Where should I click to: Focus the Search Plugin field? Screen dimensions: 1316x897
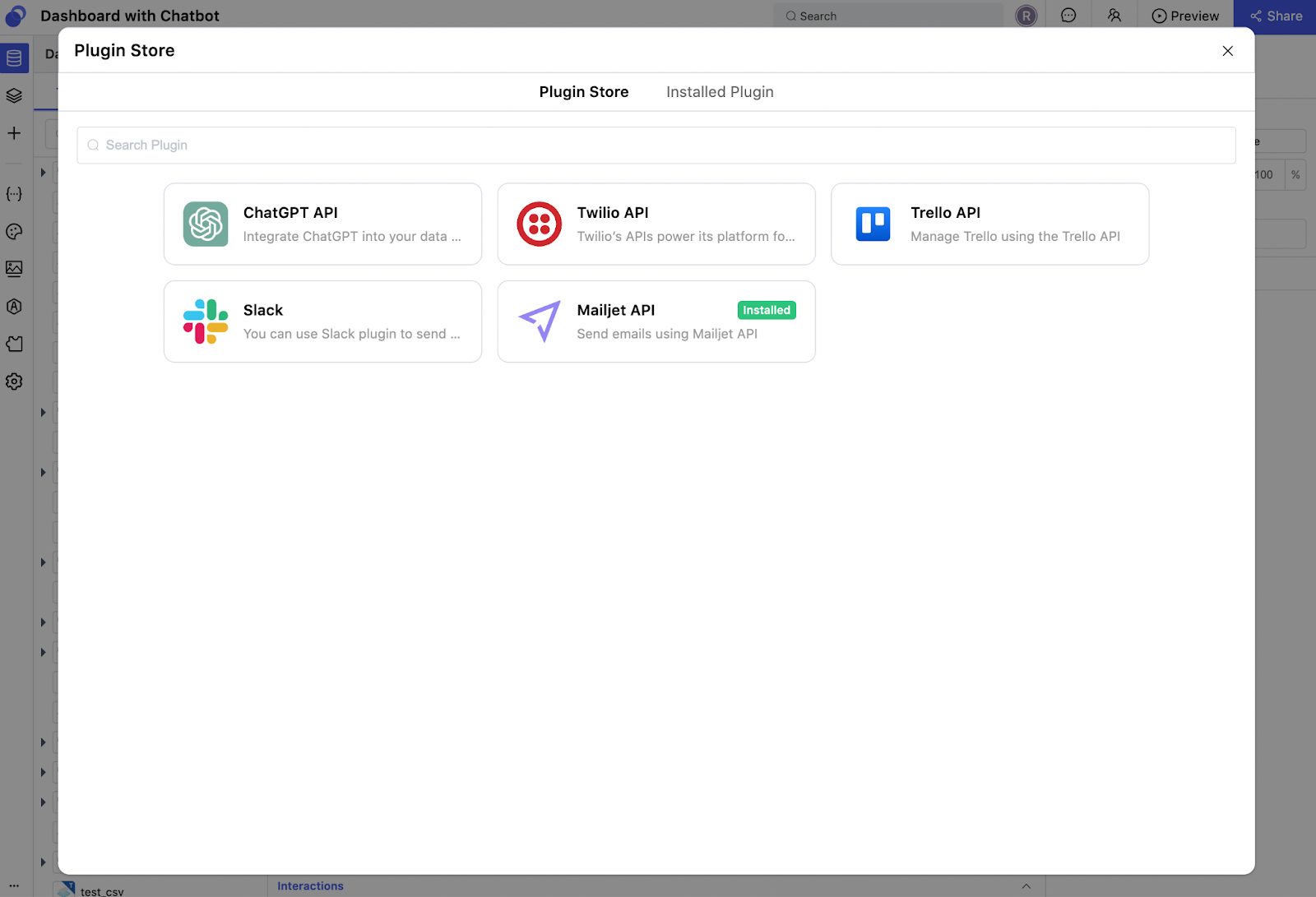coord(656,145)
